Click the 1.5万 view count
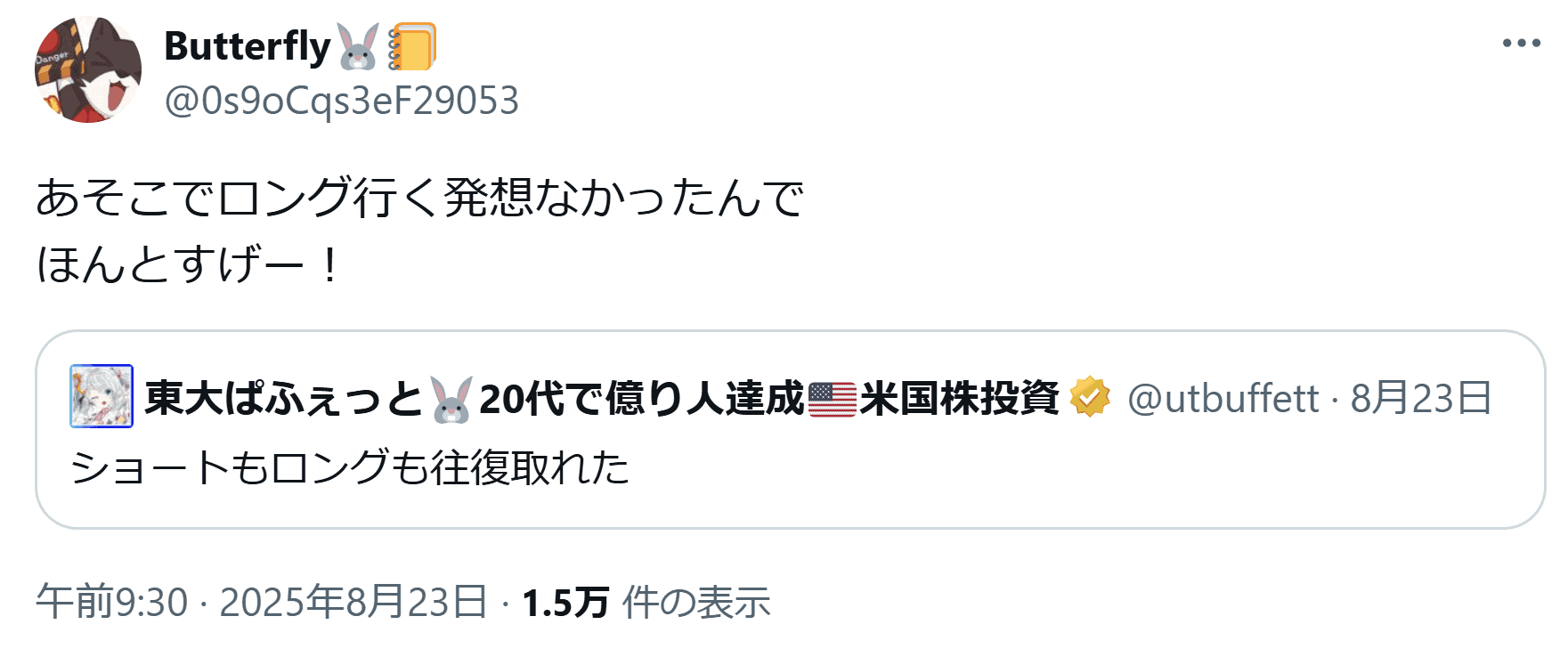 565,603
